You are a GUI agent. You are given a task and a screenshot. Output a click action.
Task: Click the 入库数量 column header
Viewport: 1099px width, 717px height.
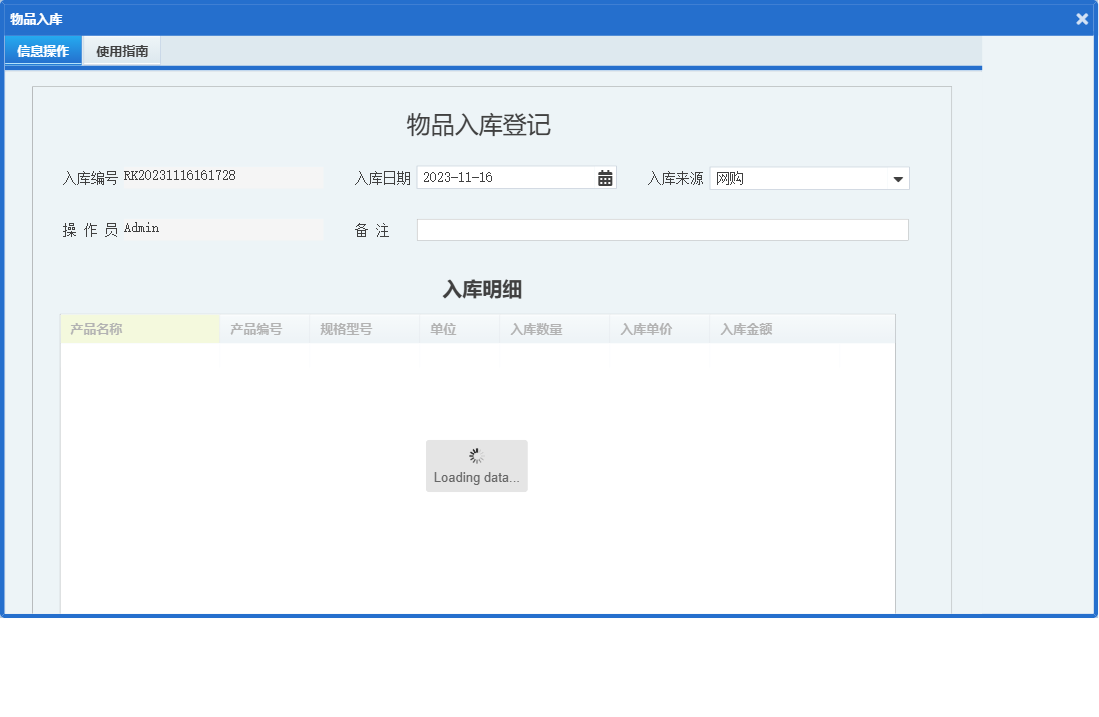pyautogui.click(x=553, y=328)
